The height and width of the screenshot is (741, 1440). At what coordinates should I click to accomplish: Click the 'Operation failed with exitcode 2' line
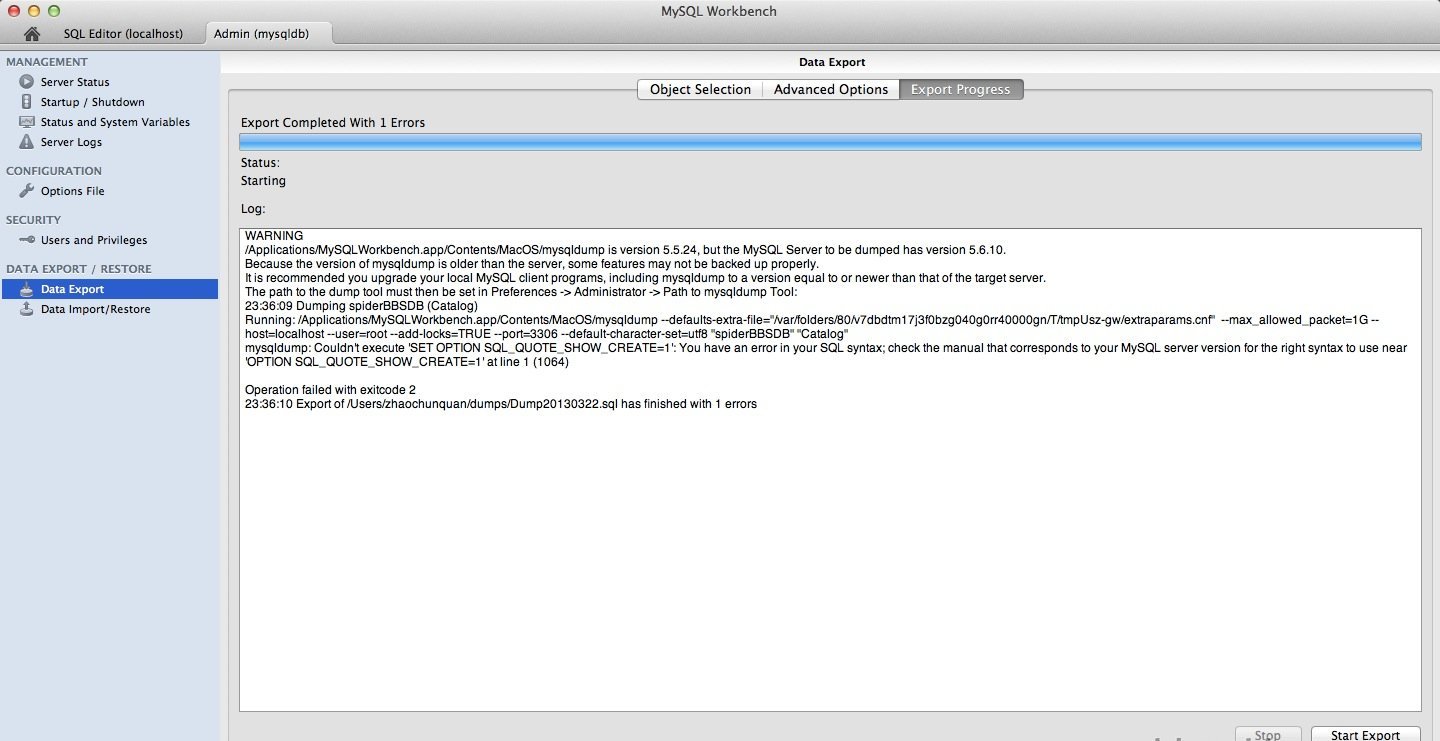330,389
